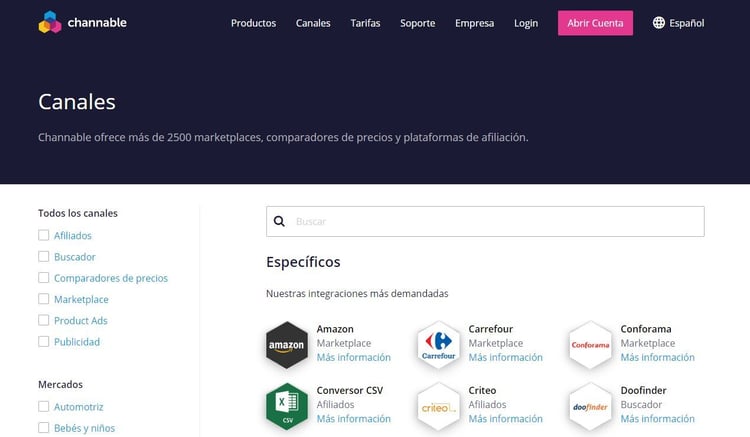Check the Buscador filter checkbox
Viewport: 750px width, 437px height.
44,256
